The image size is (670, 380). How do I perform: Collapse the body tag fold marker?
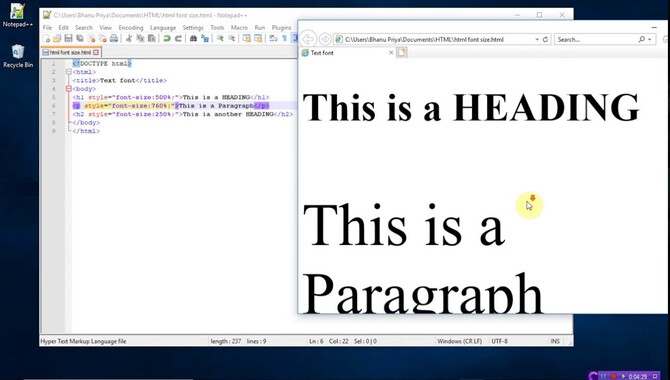point(69,89)
